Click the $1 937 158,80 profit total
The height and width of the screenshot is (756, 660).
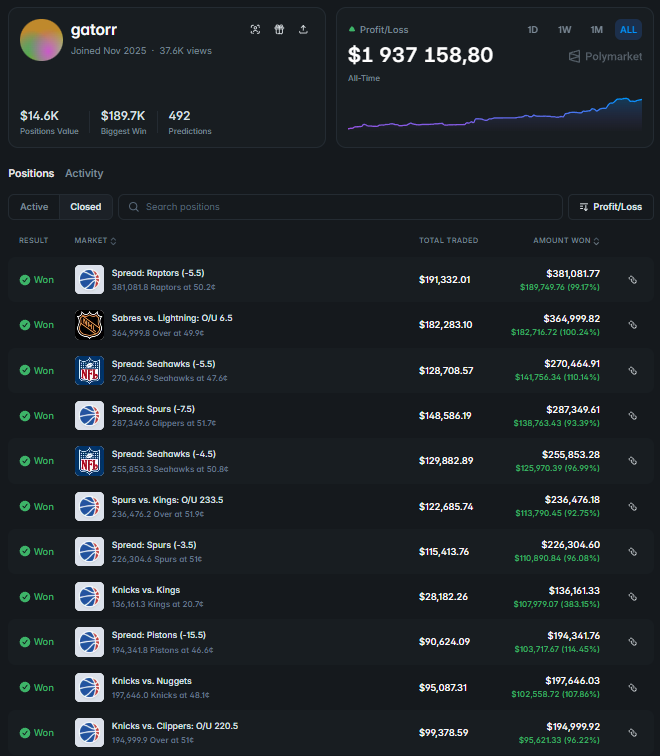pos(420,54)
